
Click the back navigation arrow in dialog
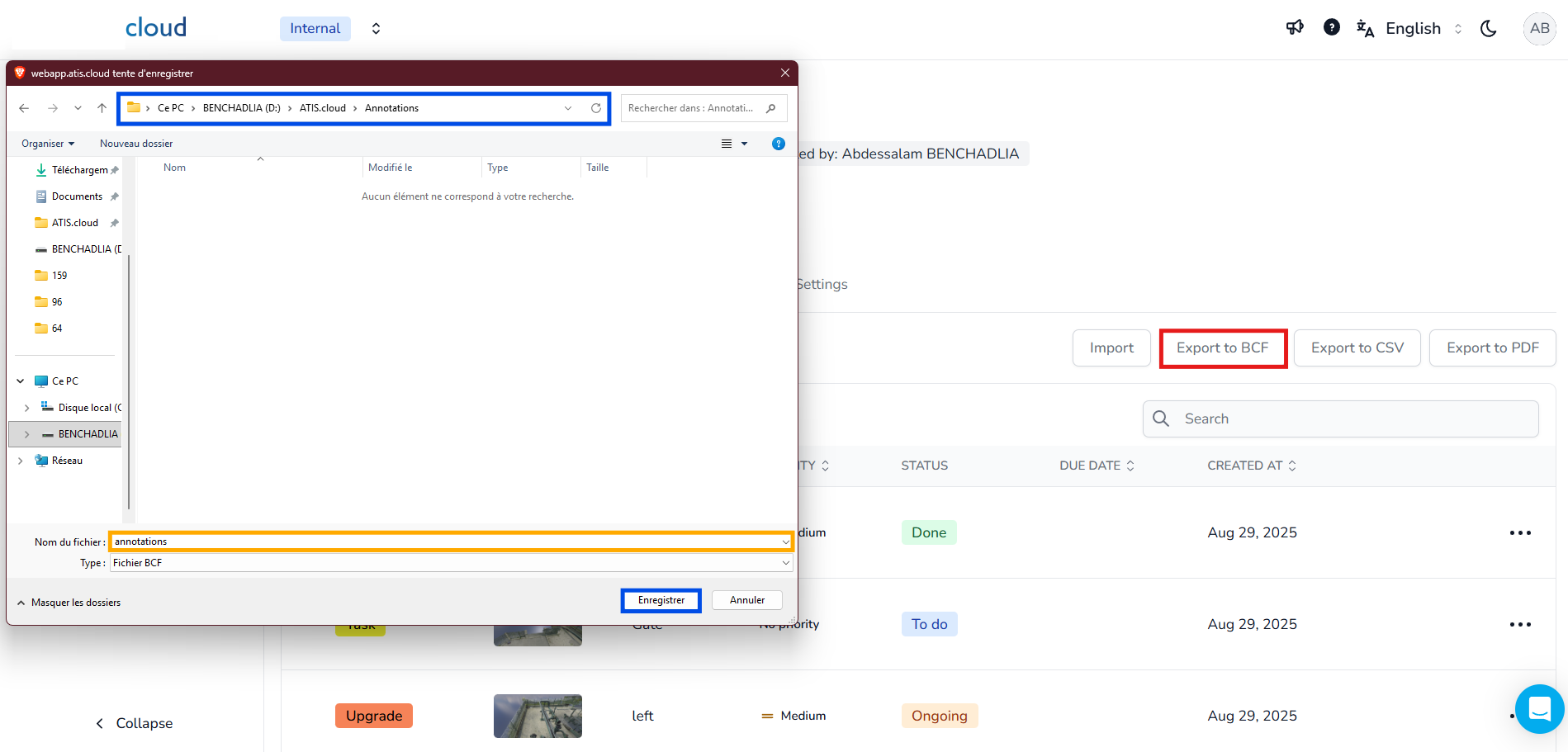[24, 108]
